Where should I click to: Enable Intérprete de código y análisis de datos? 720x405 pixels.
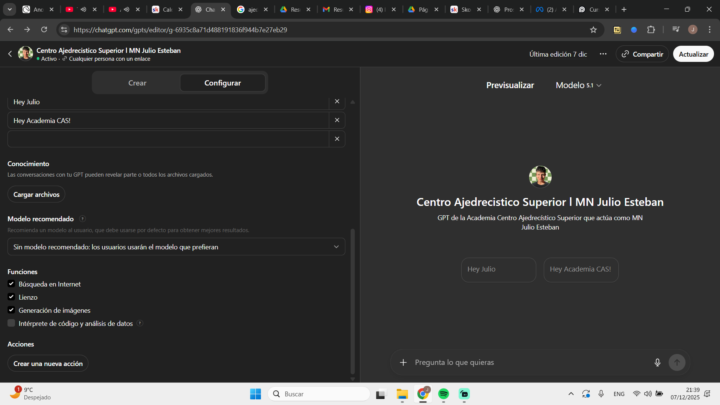pyautogui.click(x=11, y=323)
